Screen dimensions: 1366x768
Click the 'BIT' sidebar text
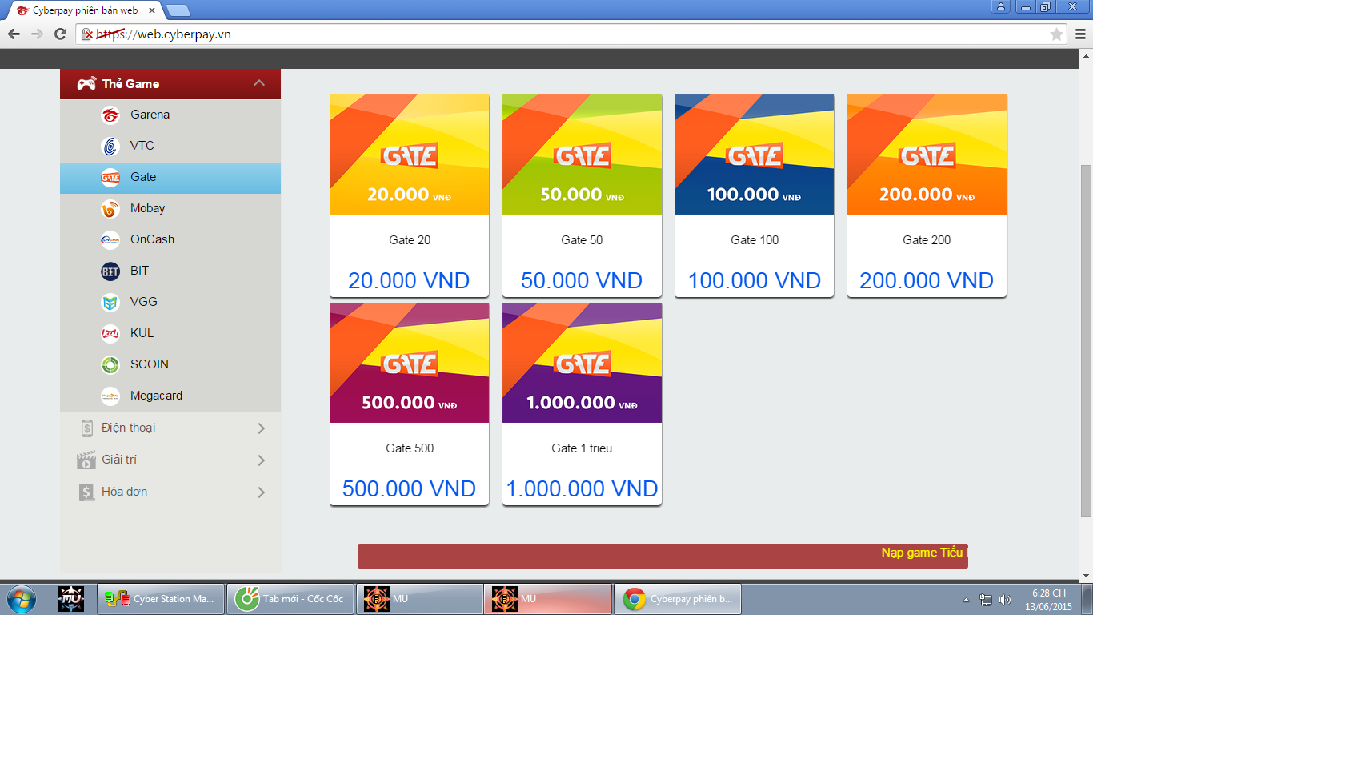pyautogui.click(x=140, y=271)
